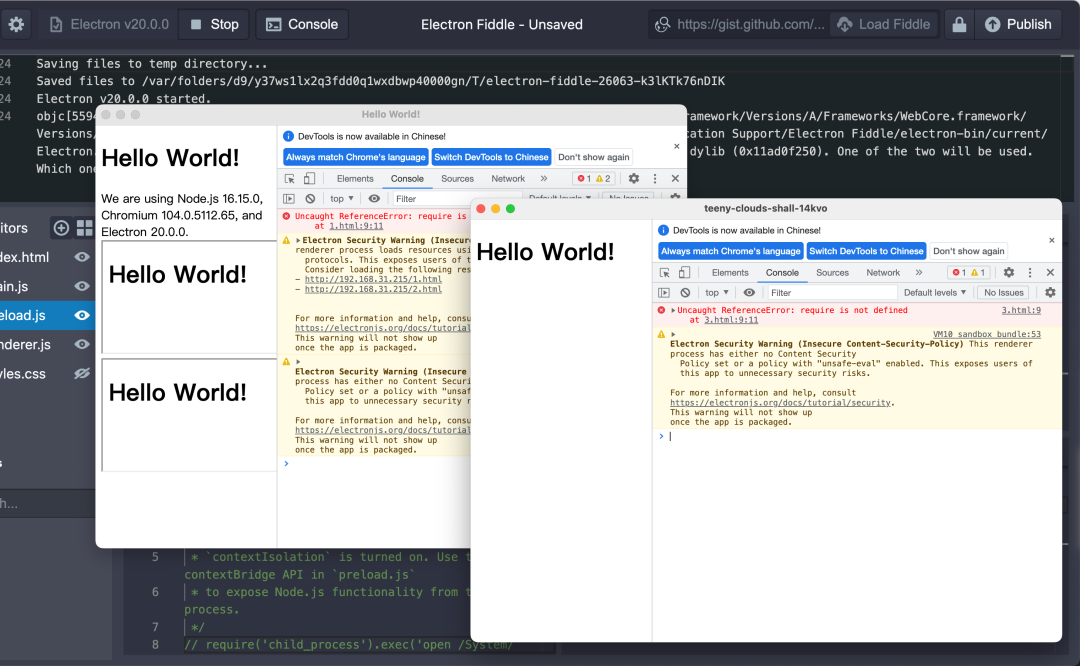The width and height of the screenshot is (1080, 666).
Task: Click the lock icon next to Publish
Action: (x=959, y=25)
